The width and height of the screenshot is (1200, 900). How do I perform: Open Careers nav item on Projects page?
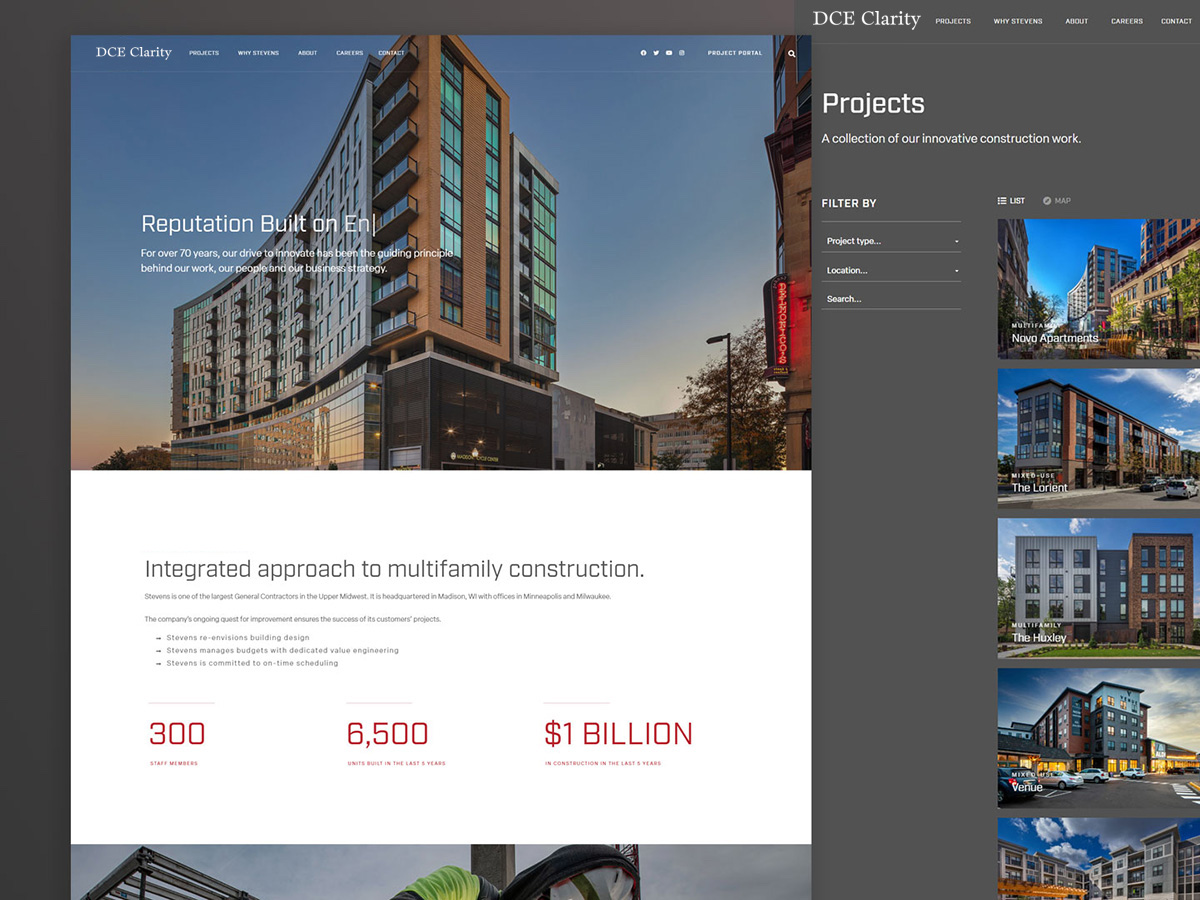[1127, 21]
